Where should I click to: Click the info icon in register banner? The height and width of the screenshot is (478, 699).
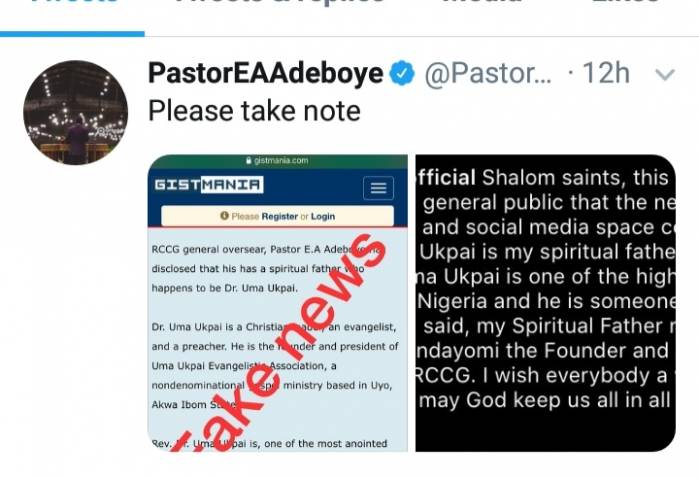click(x=224, y=216)
